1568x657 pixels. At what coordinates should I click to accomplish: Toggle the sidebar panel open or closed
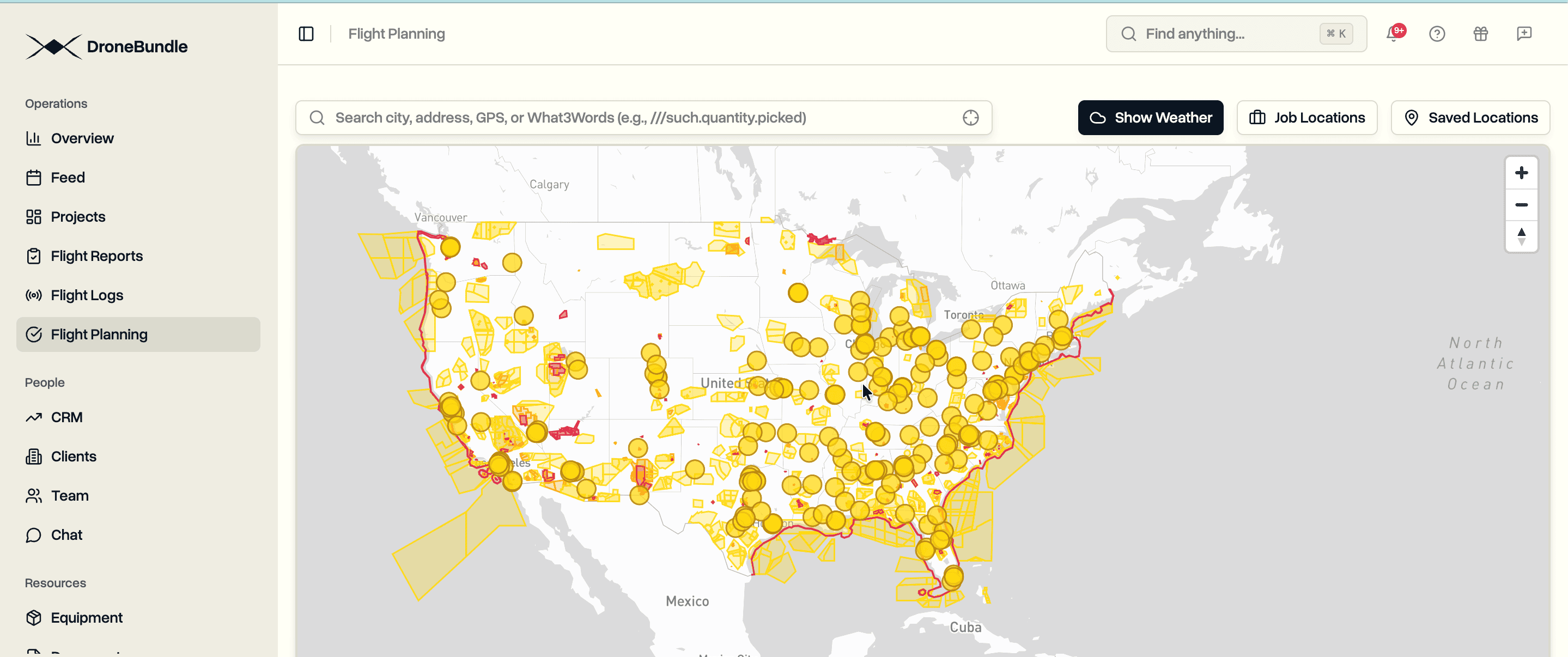point(306,33)
